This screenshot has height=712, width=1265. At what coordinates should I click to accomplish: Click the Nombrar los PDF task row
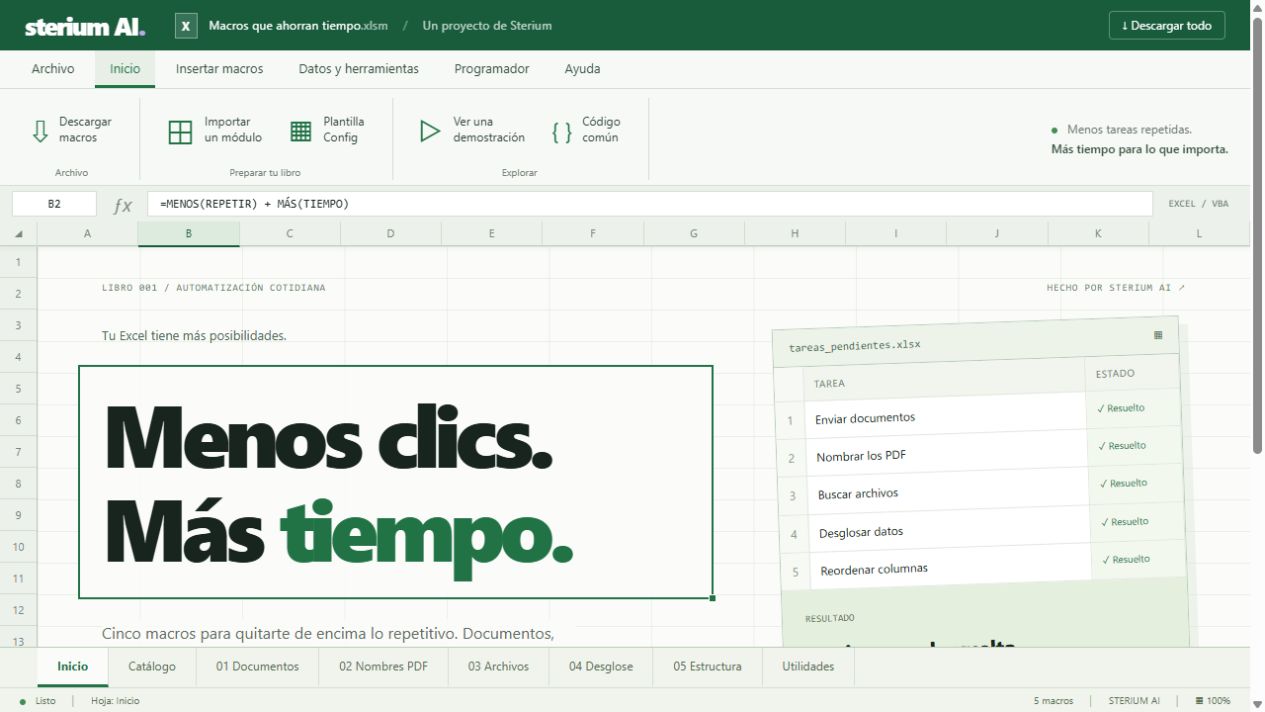point(981,452)
